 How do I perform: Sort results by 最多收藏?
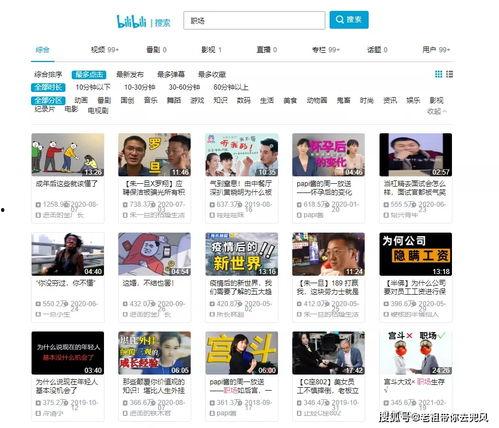point(212,74)
